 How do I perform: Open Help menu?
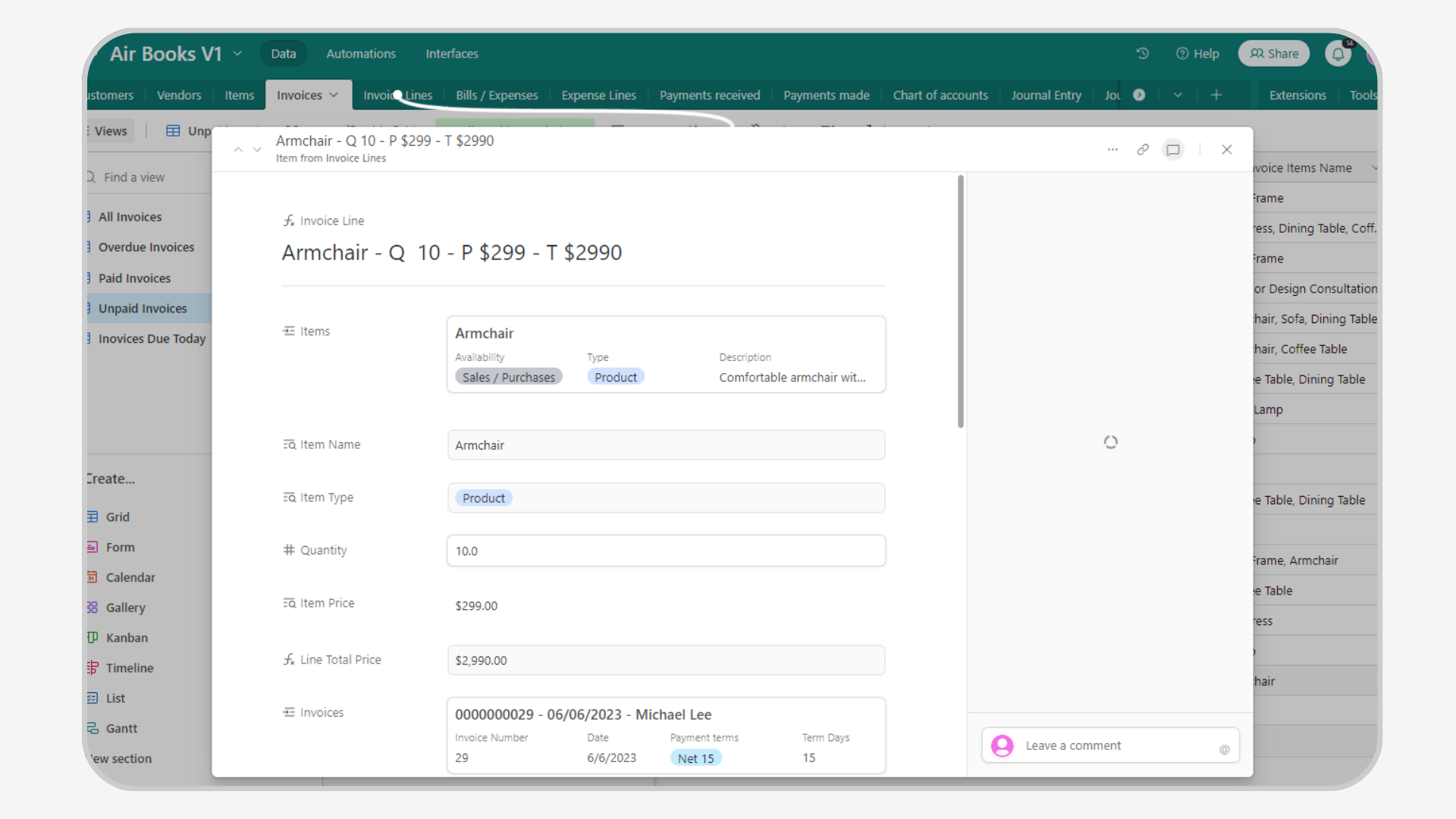pyautogui.click(x=1197, y=53)
